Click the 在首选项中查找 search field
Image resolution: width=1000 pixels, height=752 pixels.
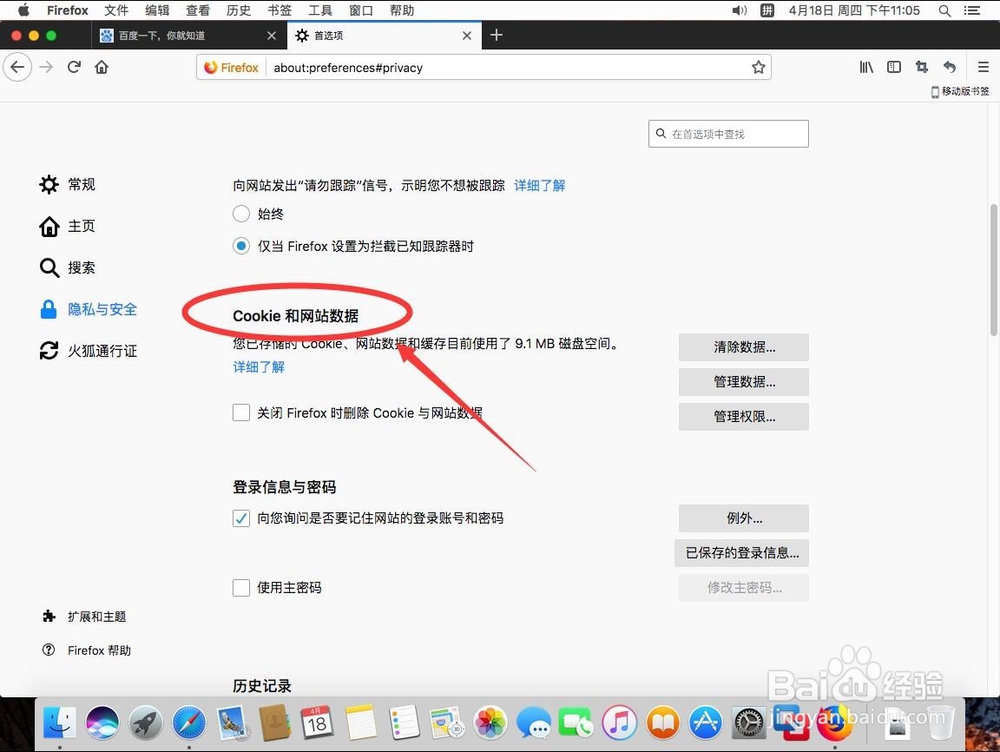click(728, 133)
